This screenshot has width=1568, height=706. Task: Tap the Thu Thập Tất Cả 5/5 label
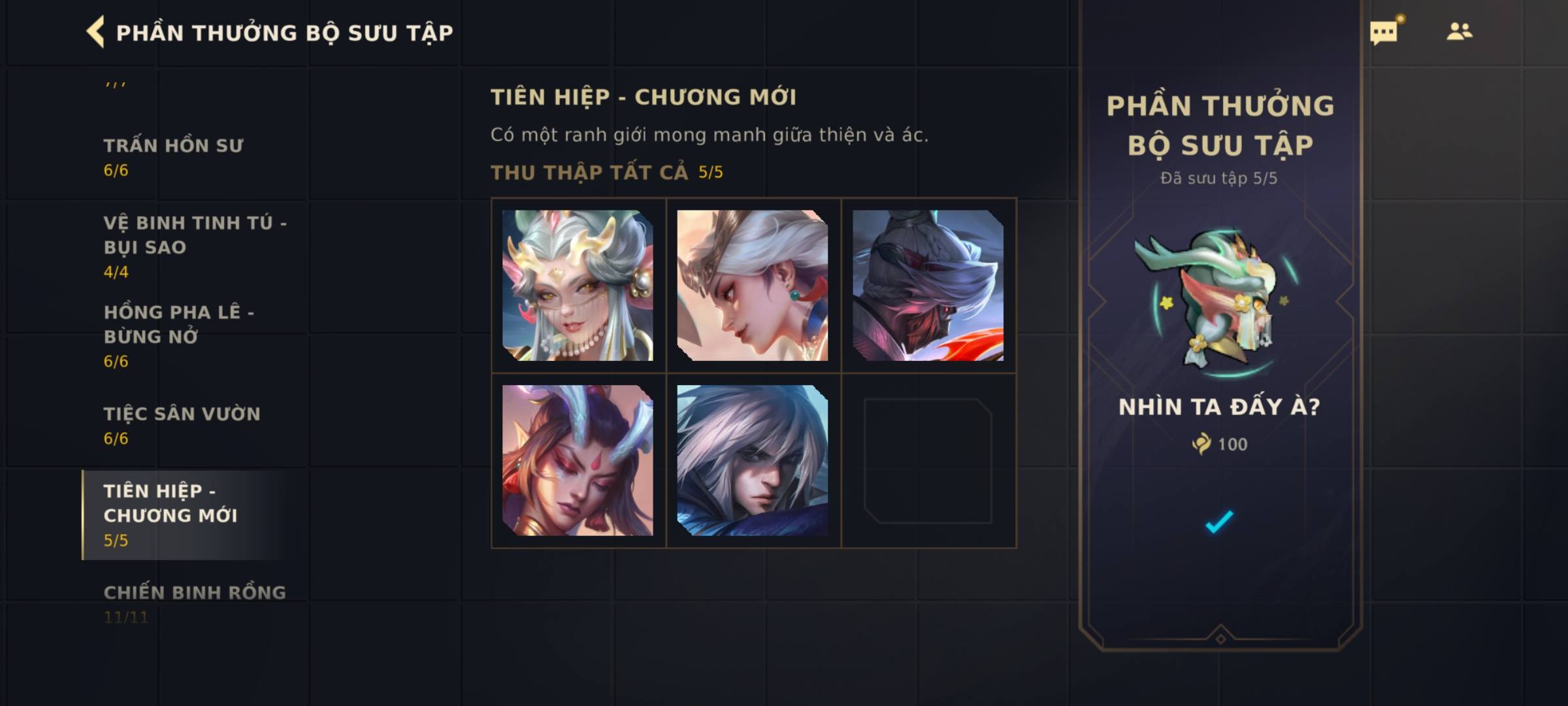pyautogui.click(x=607, y=173)
